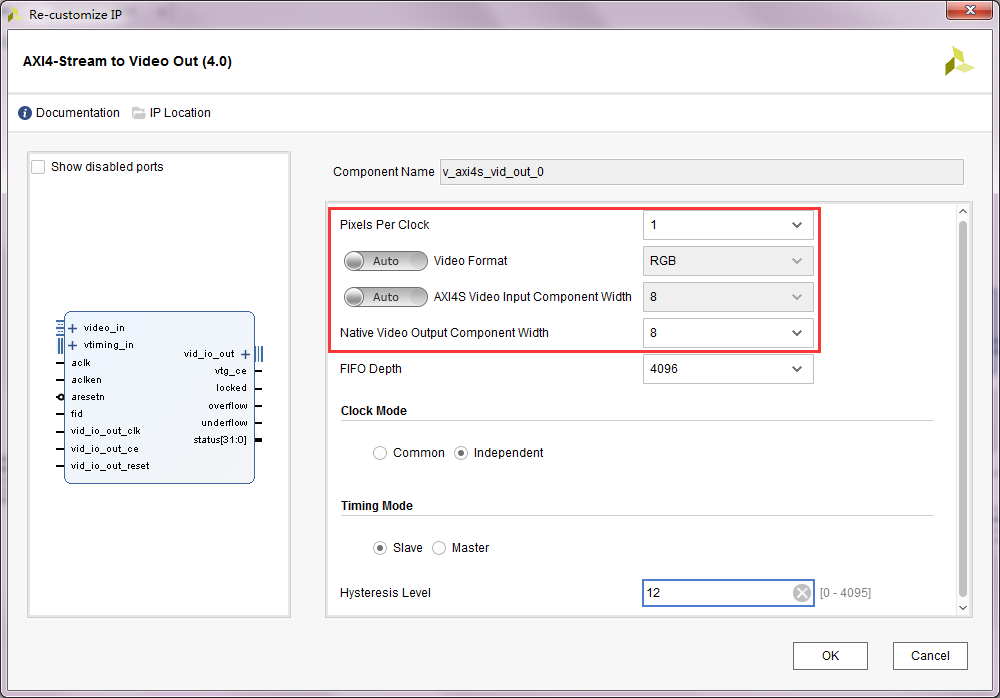The width and height of the screenshot is (1000, 698).
Task: Click the [0 - 4095] range hint
Action: click(x=845, y=593)
